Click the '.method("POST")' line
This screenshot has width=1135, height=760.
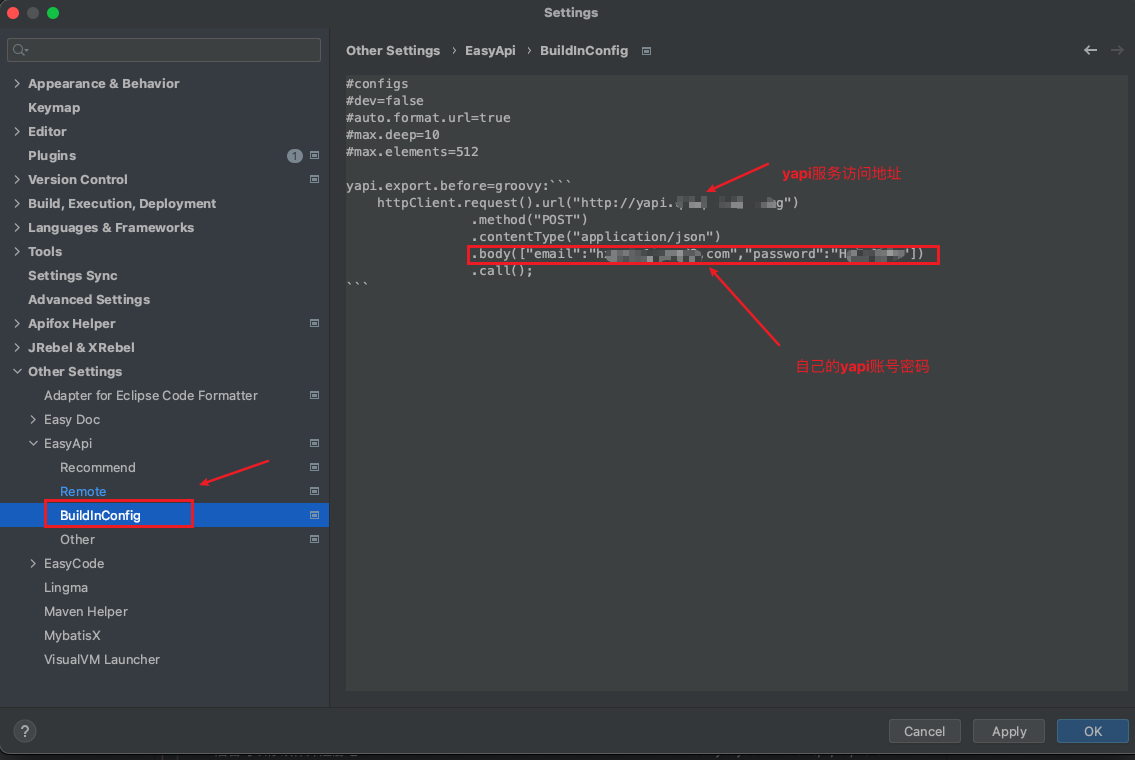click(x=529, y=219)
